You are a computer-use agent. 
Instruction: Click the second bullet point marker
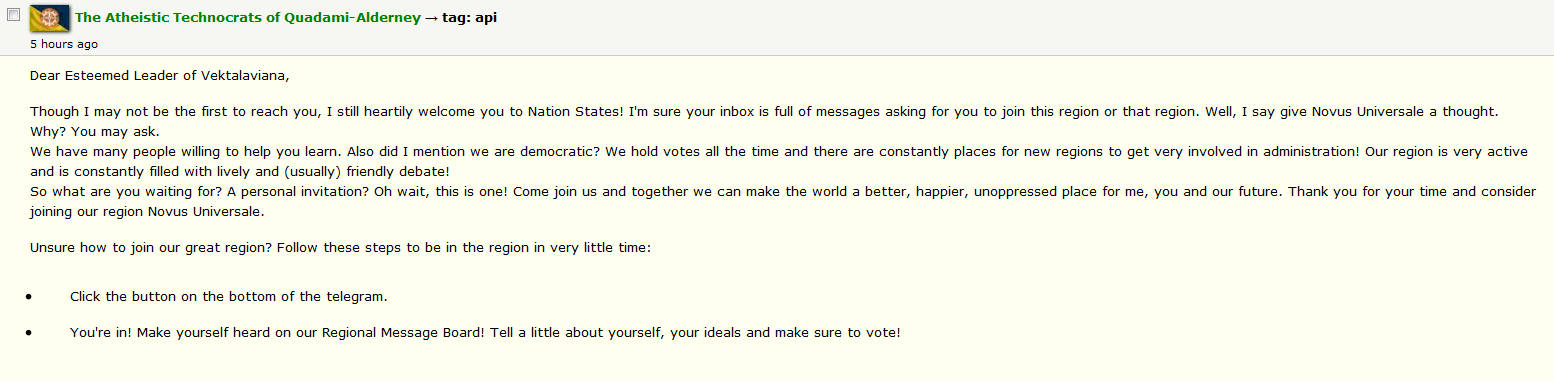pos(30,332)
